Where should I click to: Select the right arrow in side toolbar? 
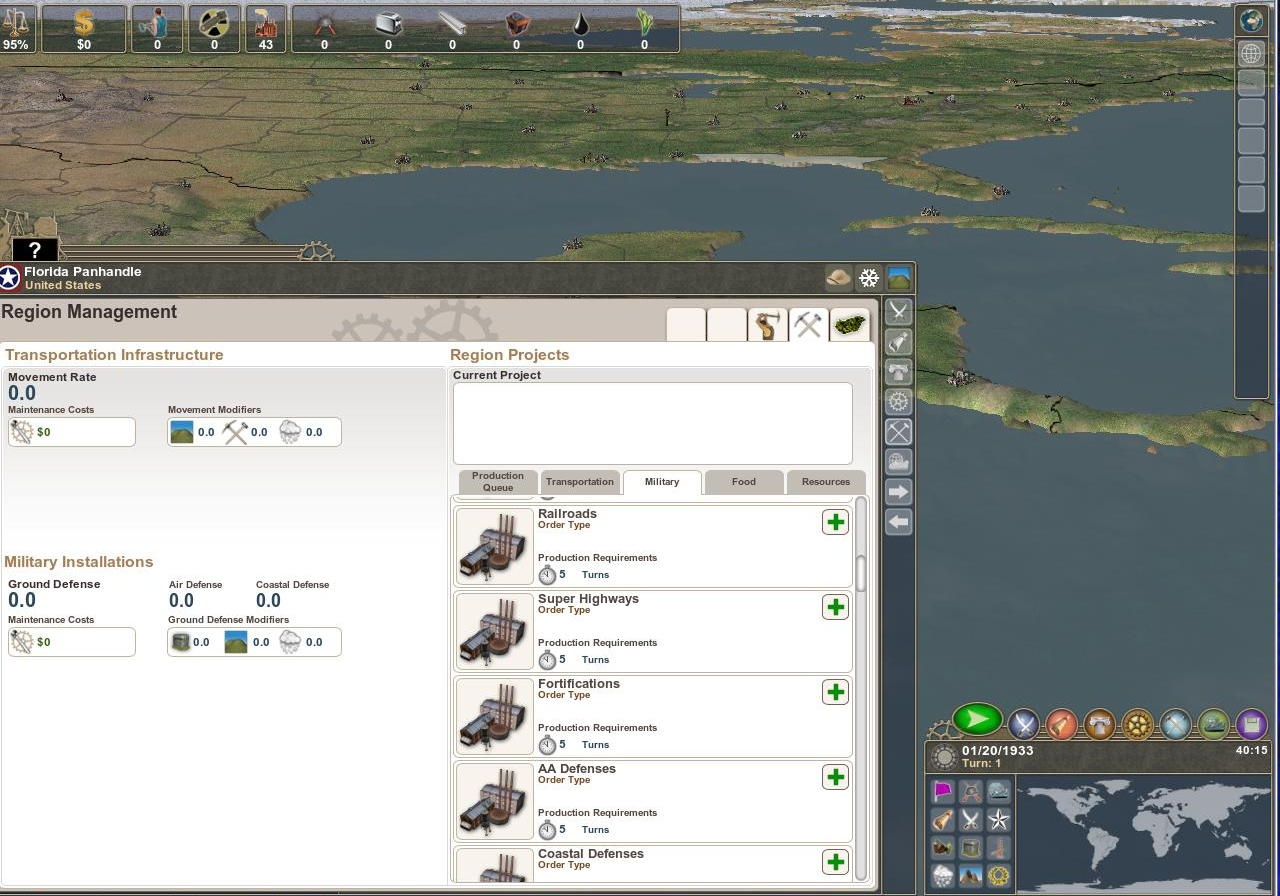point(898,492)
